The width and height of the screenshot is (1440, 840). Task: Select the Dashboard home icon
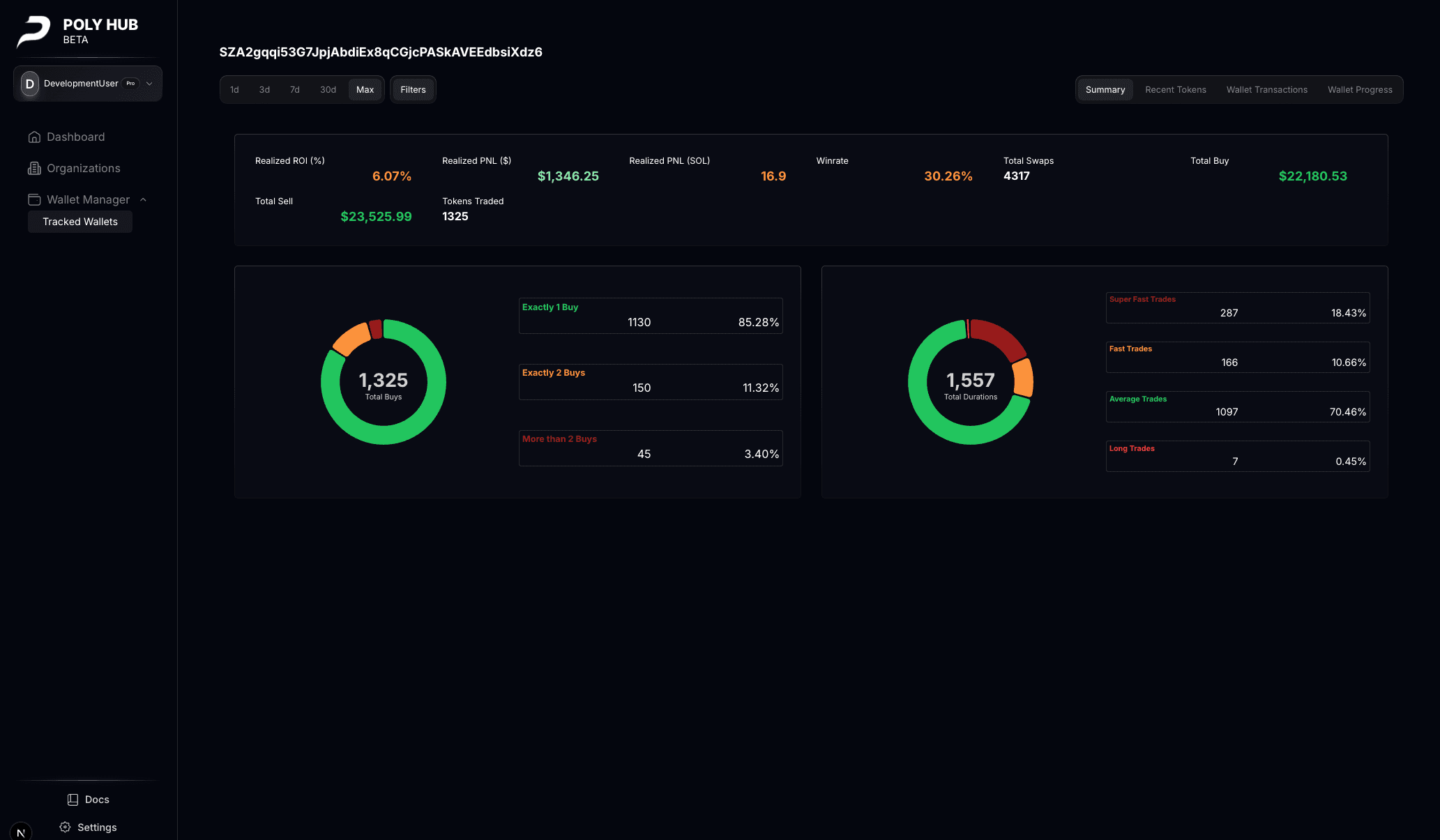[35, 137]
